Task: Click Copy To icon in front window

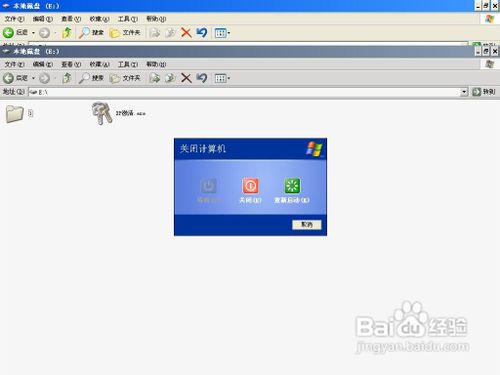Action: point(170,78)
